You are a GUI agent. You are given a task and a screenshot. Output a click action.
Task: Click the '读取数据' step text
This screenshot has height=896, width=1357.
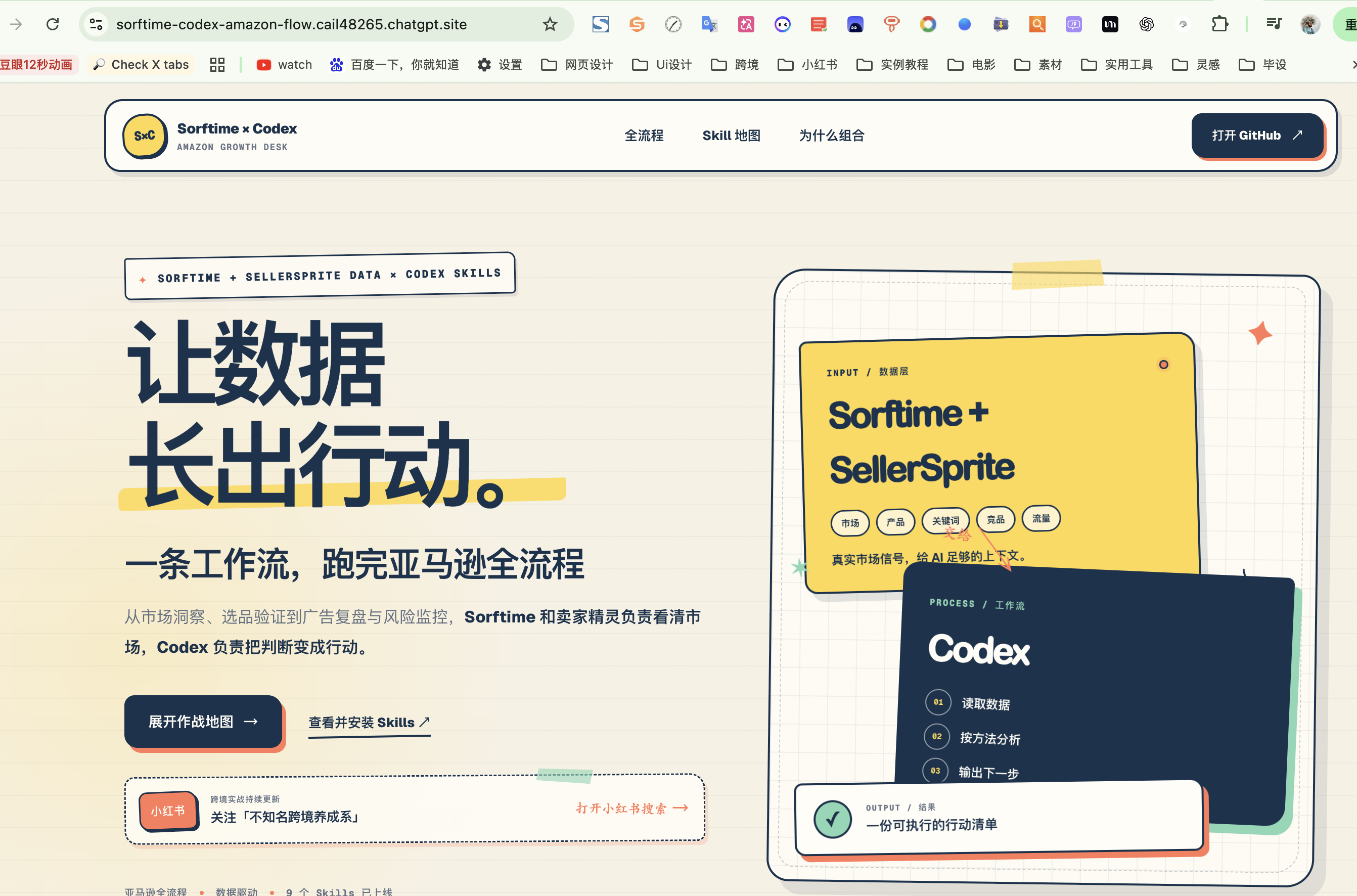pos(985,703)
